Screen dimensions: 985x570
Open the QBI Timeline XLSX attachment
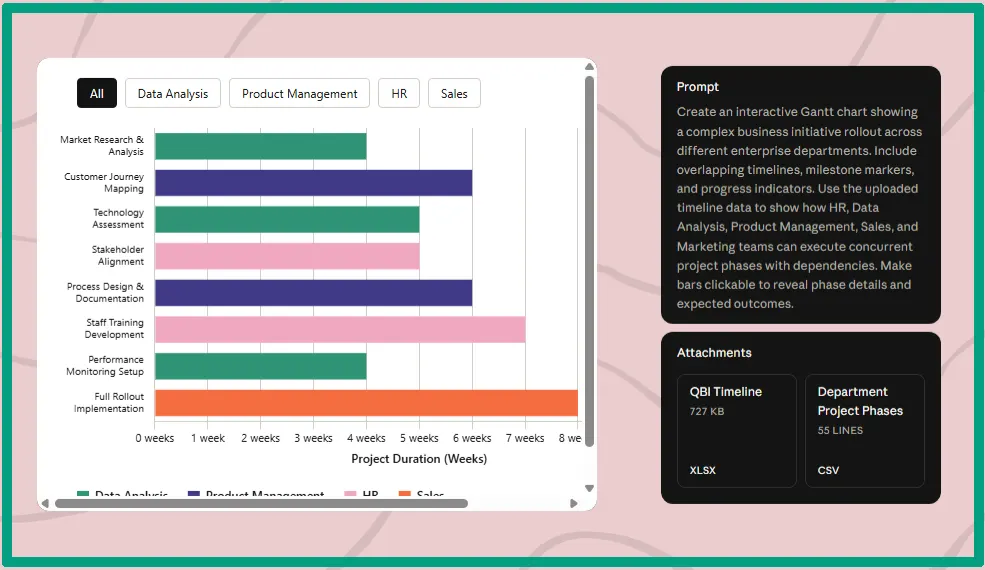pyautogui.click(x=737, y=430)
